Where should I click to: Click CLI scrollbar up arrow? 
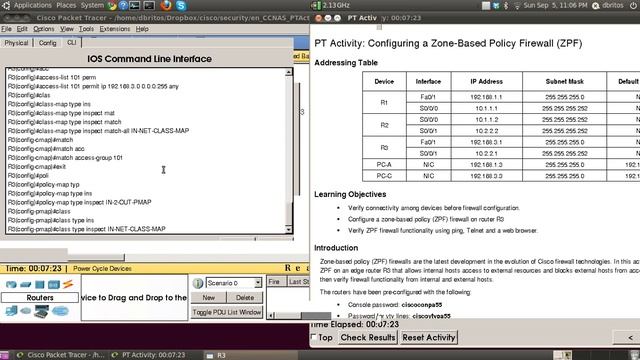tap(289, 72)
